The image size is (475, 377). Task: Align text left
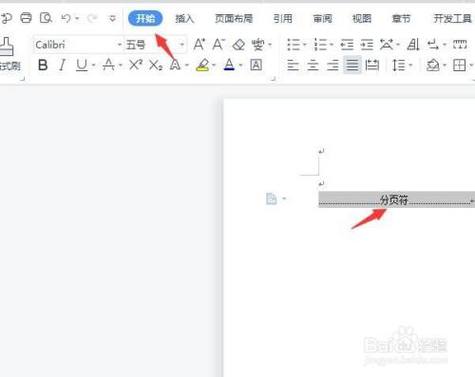[293, 65]
